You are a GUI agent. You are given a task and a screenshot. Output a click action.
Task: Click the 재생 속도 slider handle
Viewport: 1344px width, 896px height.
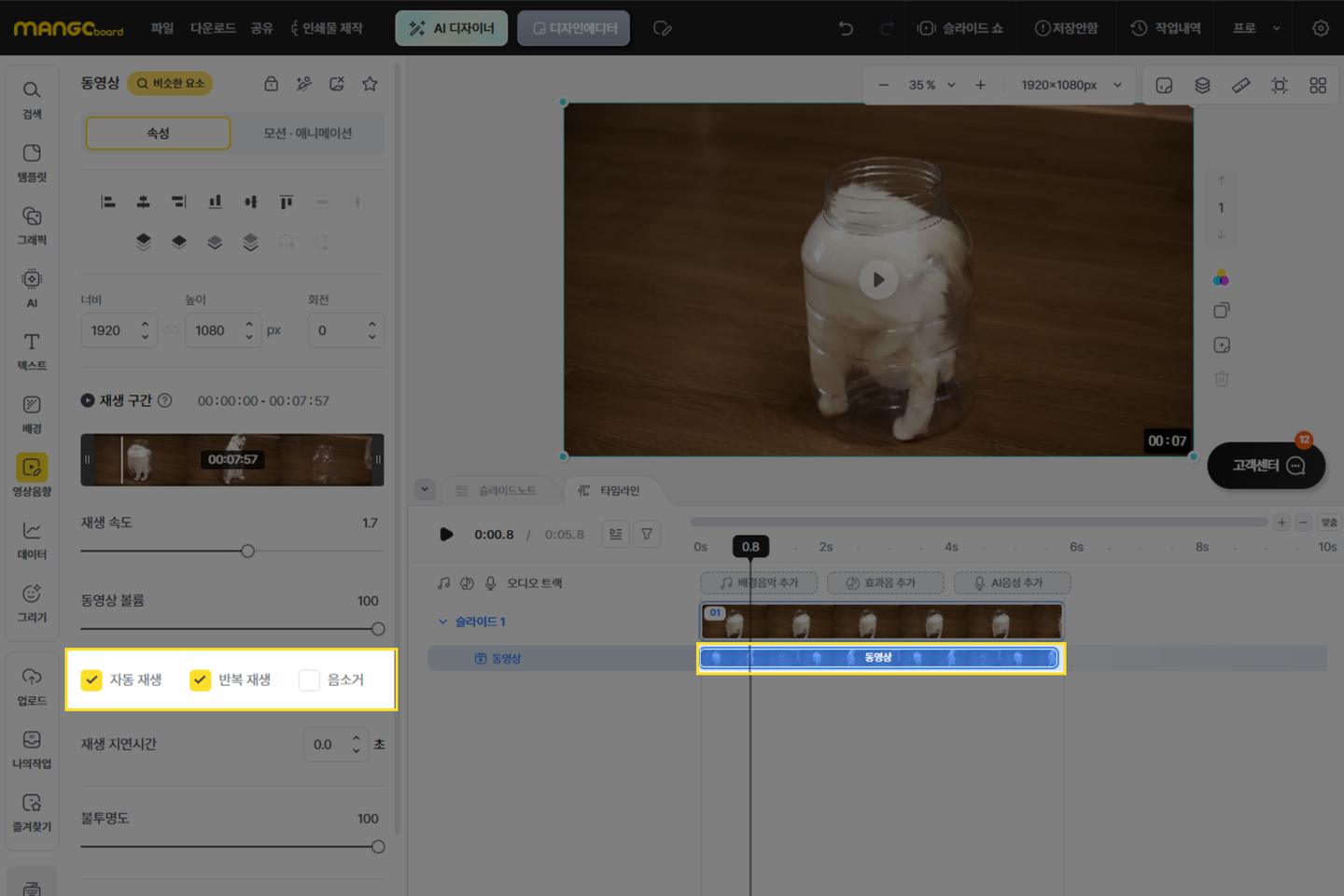[x=247, y=551]
